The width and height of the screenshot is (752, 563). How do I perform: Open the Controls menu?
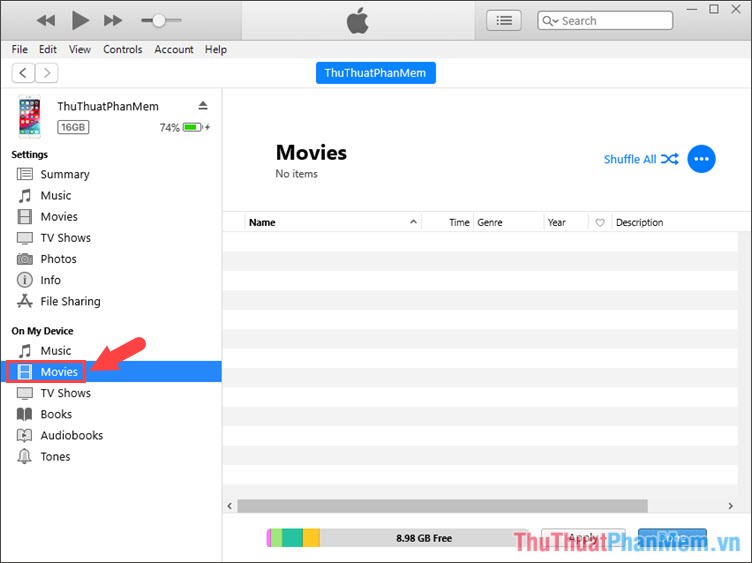(123, 49)
